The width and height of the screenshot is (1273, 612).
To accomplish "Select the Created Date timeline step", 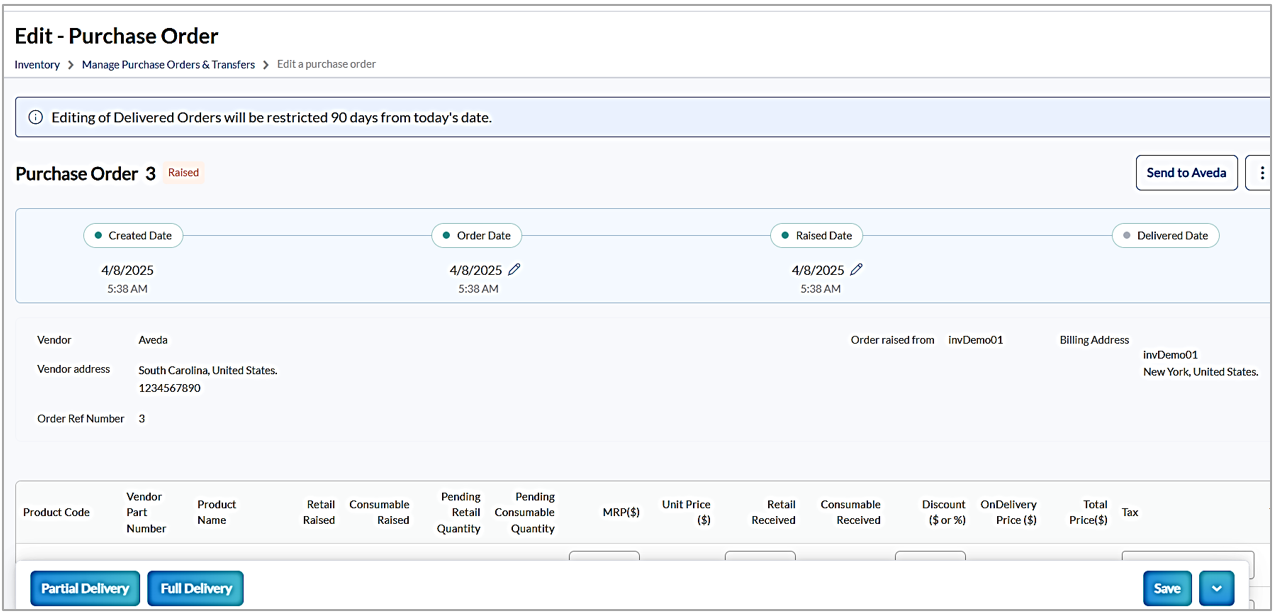I will coord(133,236).
